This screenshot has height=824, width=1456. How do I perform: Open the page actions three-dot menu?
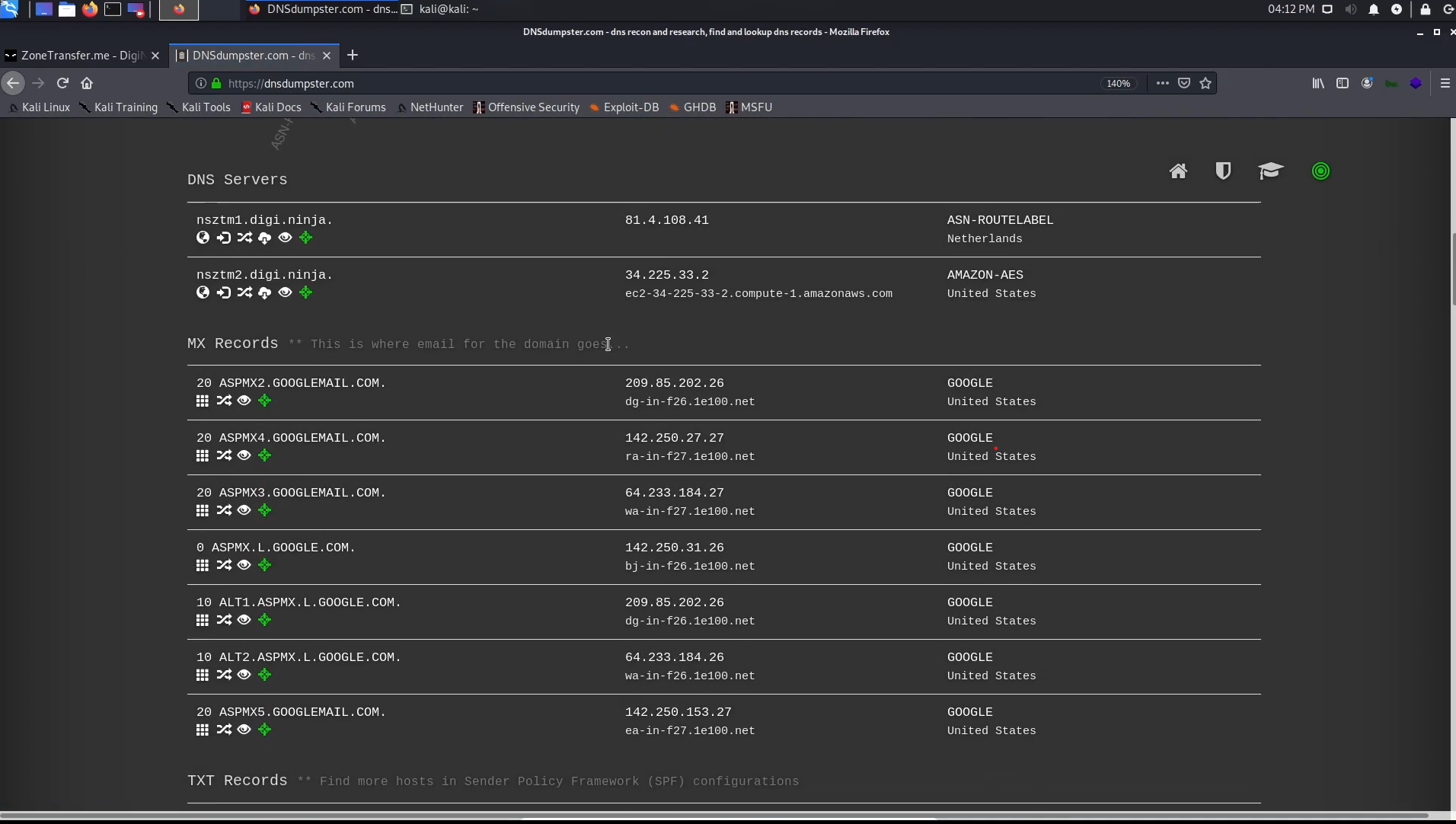[x=1162, y=84]
